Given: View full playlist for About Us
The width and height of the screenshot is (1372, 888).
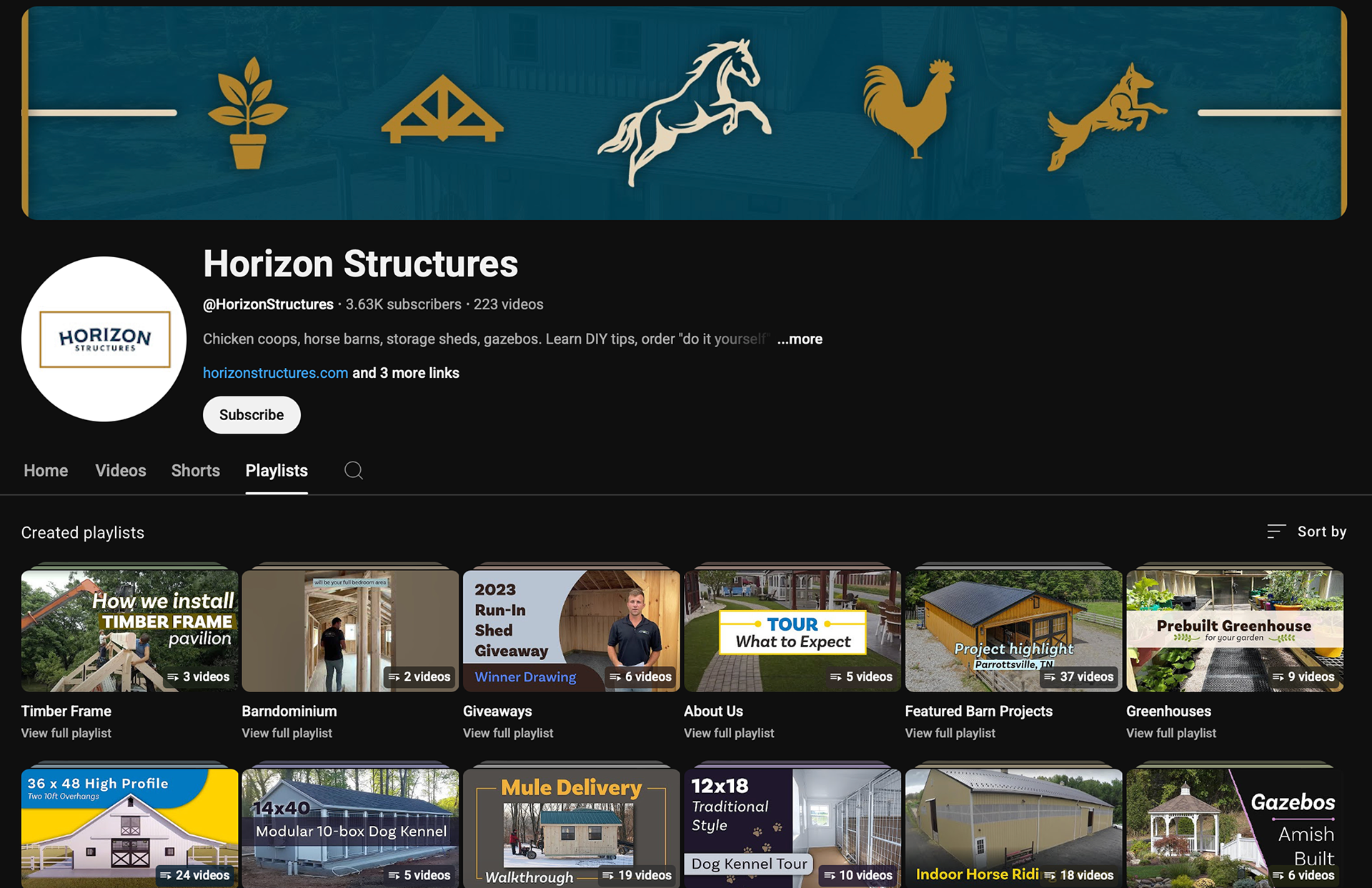Looking at the screenshot, I should click(729, 733).
